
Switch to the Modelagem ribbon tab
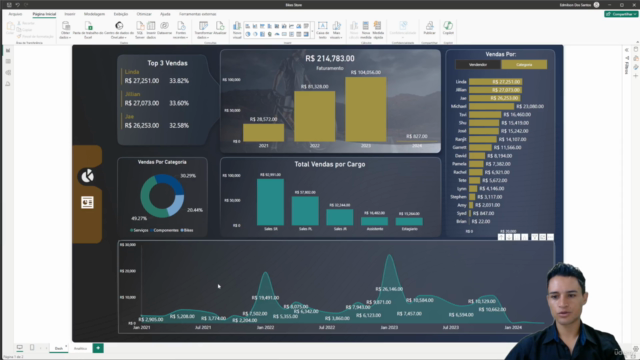94,14
